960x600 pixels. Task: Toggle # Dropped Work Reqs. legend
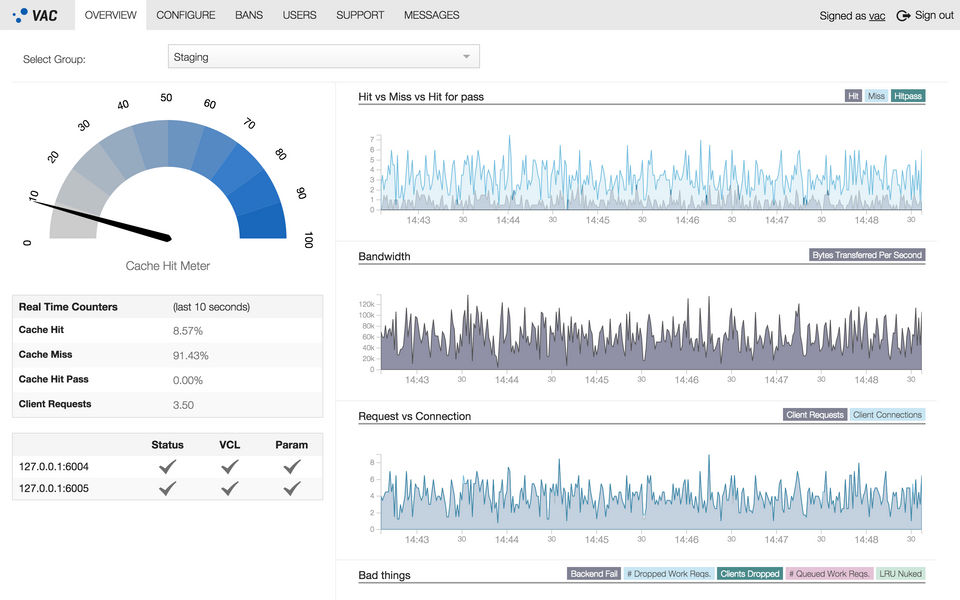669,574
